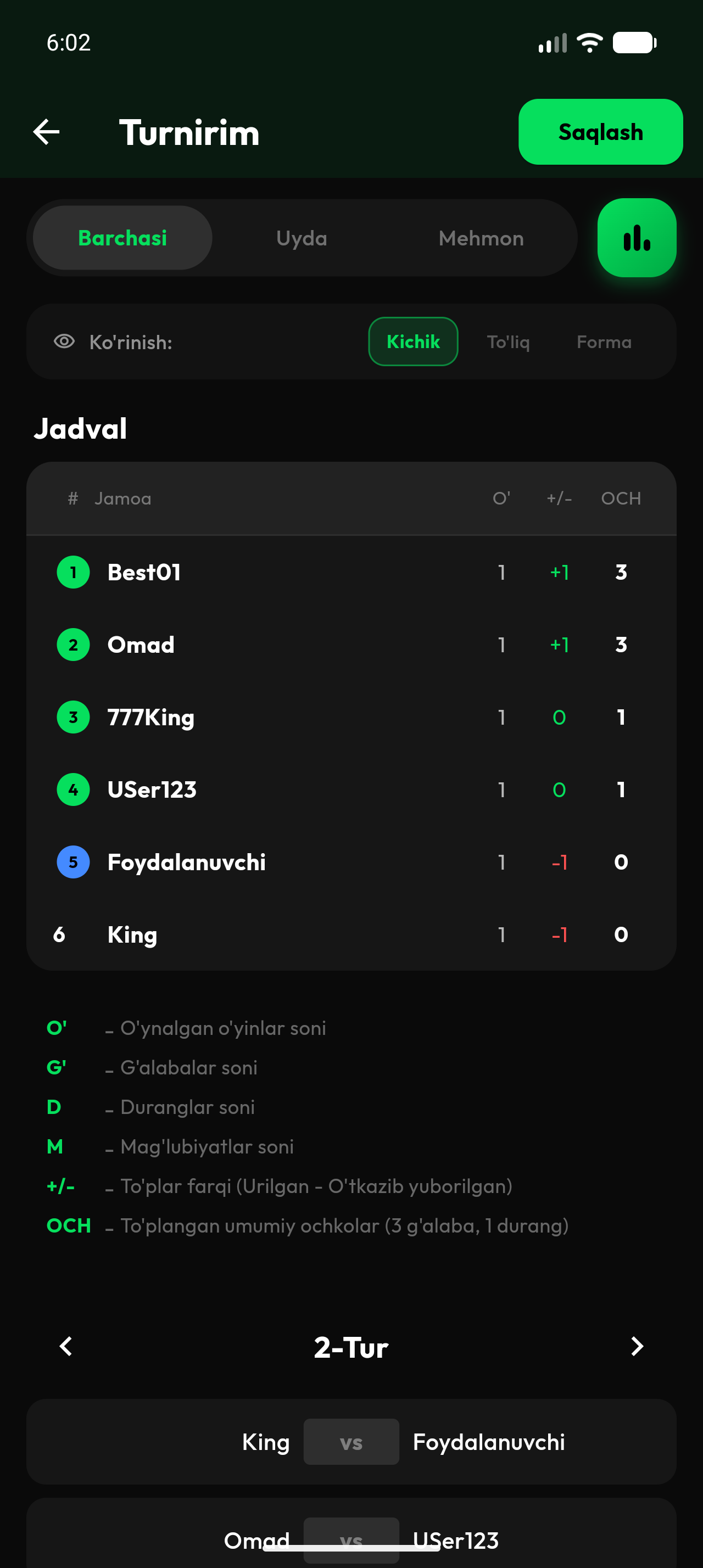Go to previous round with left chevron
This screenshot has width=703, height=1568.
click(x=66, y=1347)
